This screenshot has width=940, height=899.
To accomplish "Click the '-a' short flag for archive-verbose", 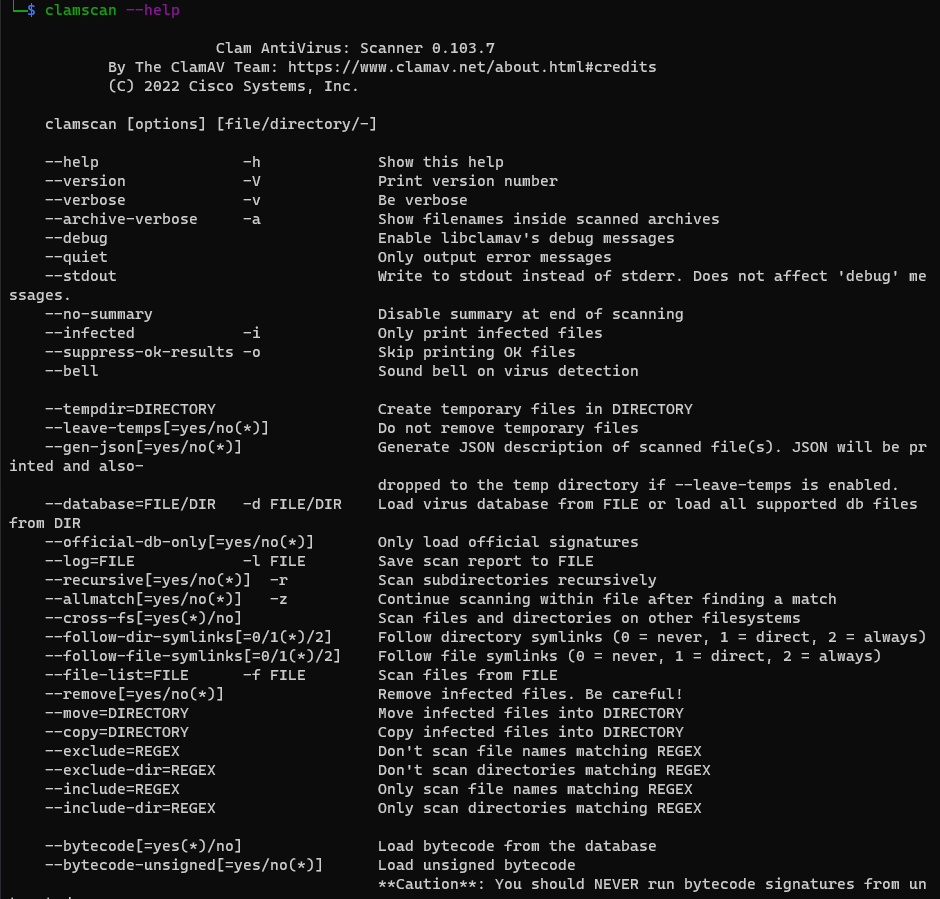I will click(x=252, y=219).
